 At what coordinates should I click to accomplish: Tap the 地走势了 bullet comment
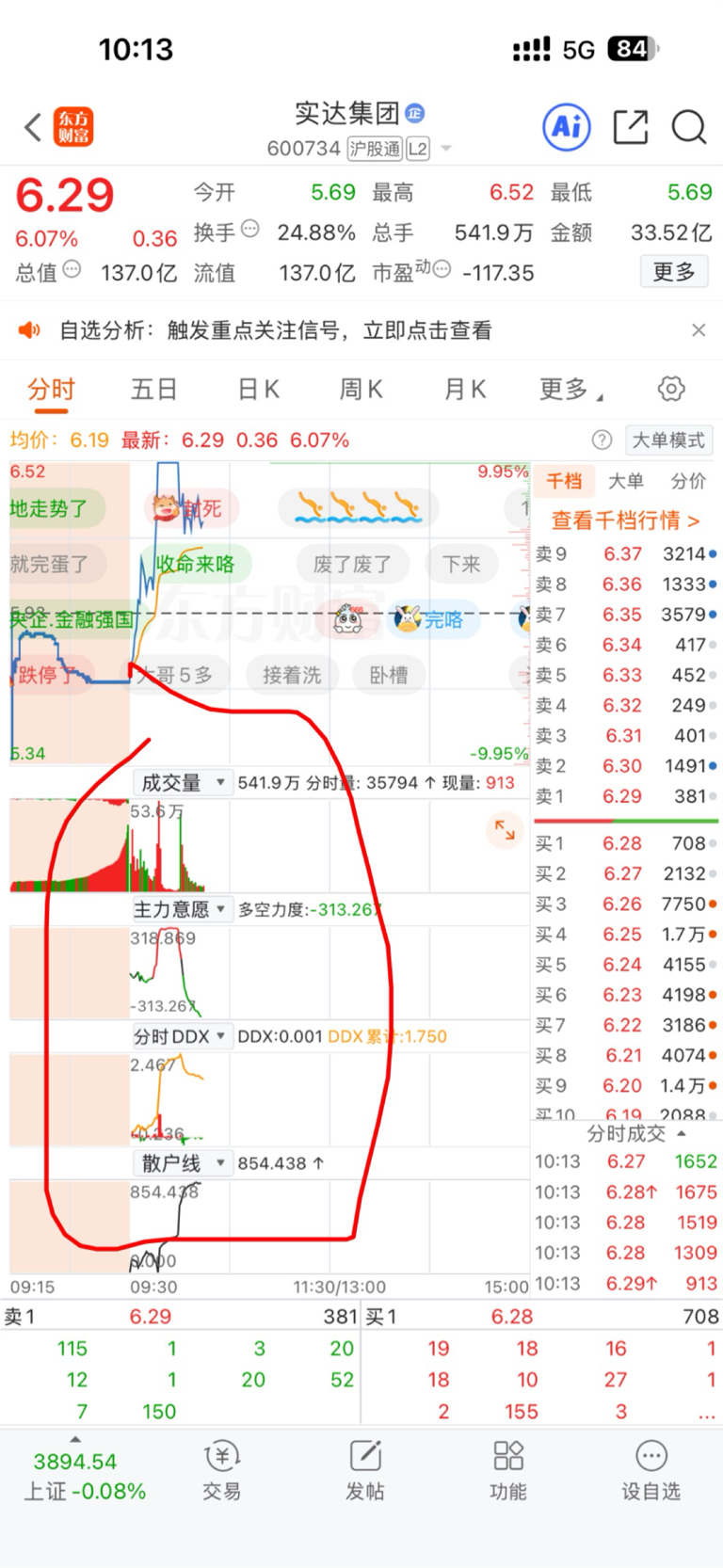[52, 508]
